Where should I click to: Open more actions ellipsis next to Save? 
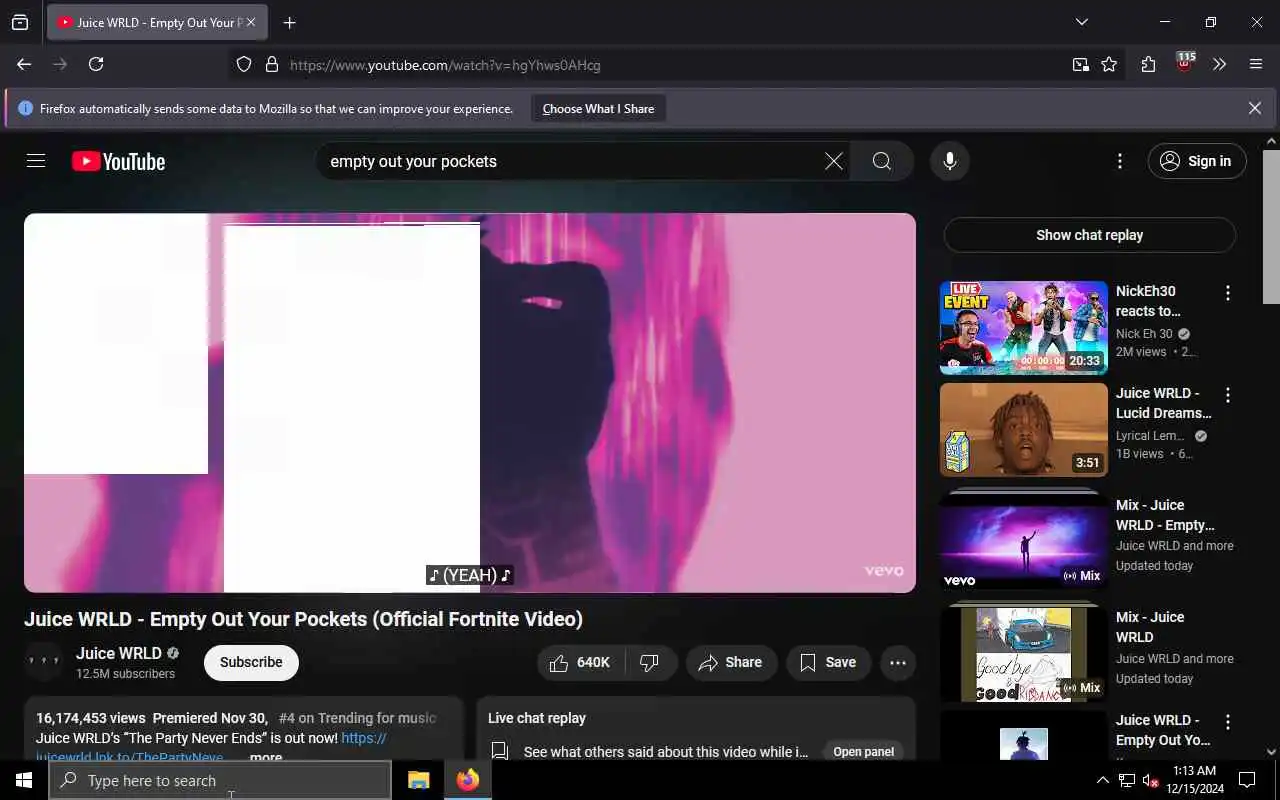point(898,662)
